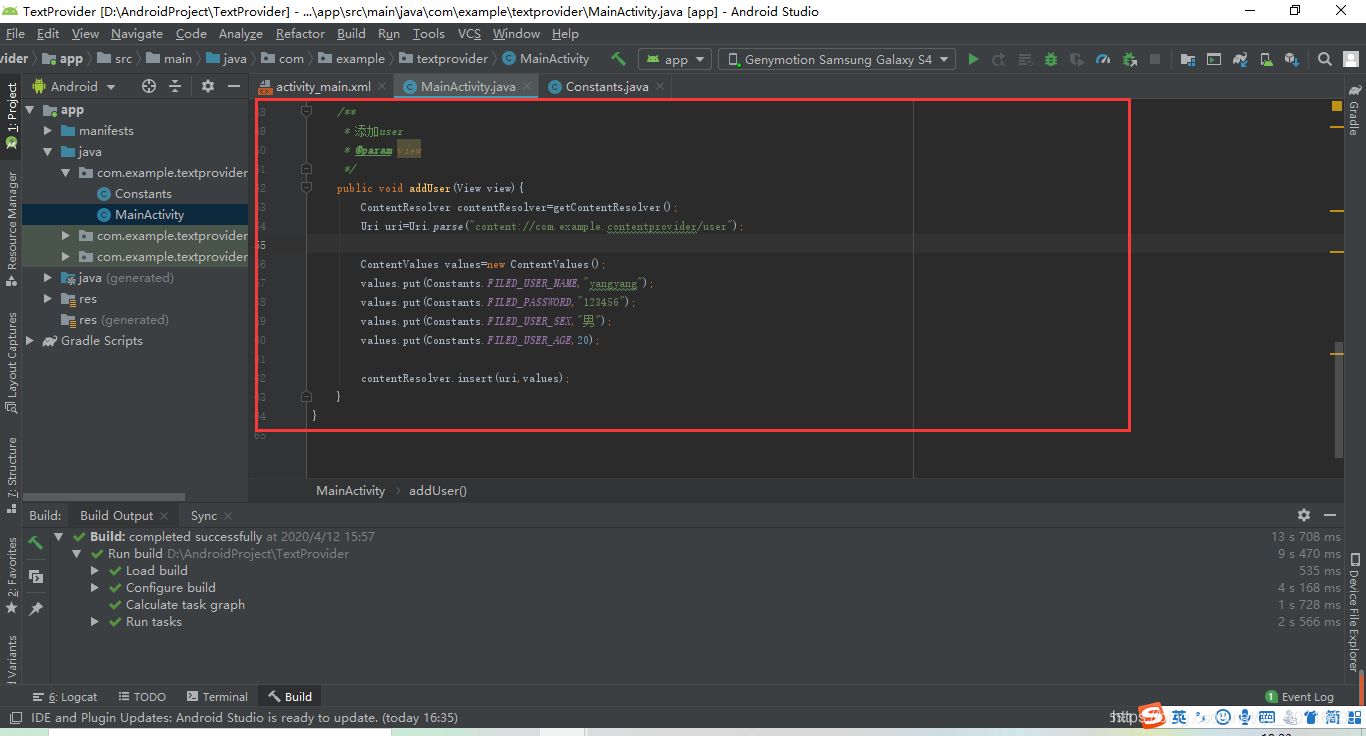Click the 'textprovider' breadcrumb in navigation bar
Screen dimensions: 1366x736
coord(443,59)
